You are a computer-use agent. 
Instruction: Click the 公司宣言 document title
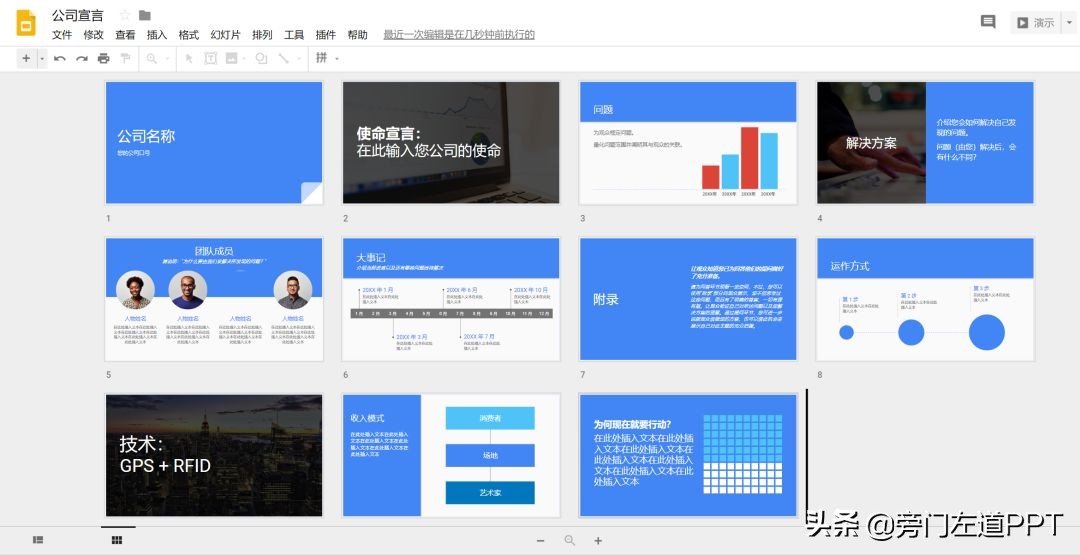click(78, 15)
